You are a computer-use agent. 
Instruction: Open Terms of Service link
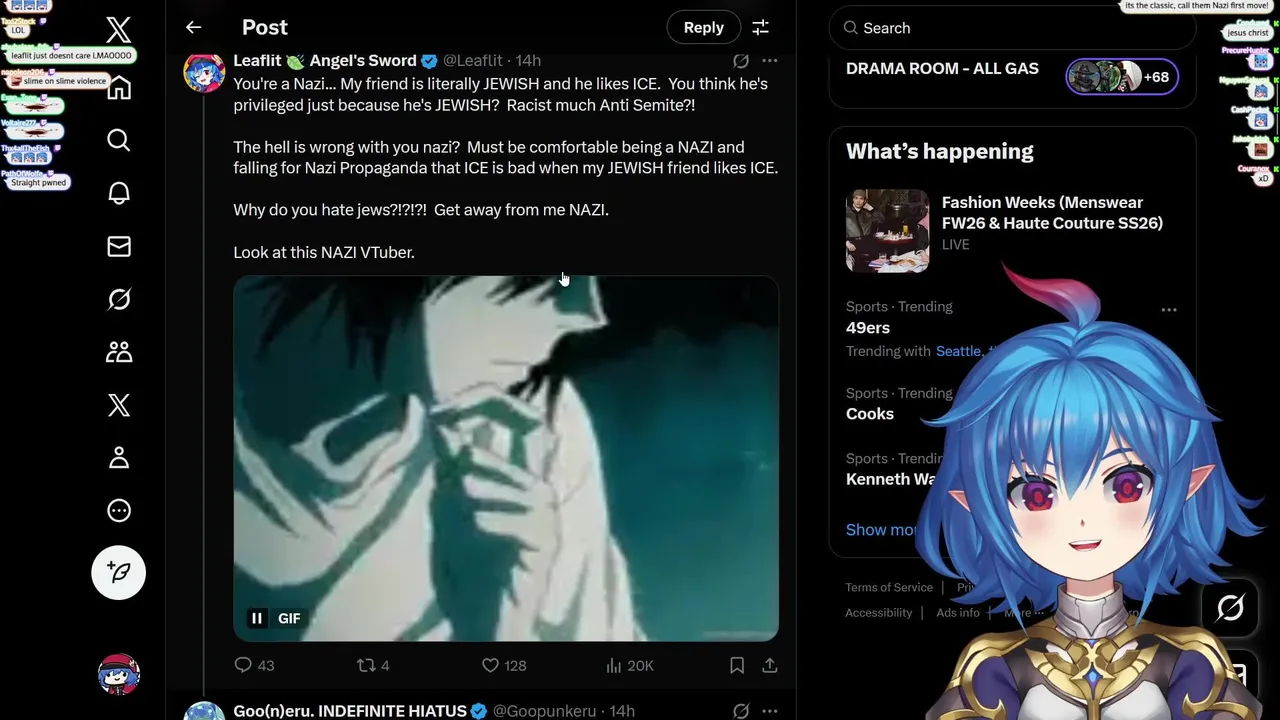[x=889, y=587]
